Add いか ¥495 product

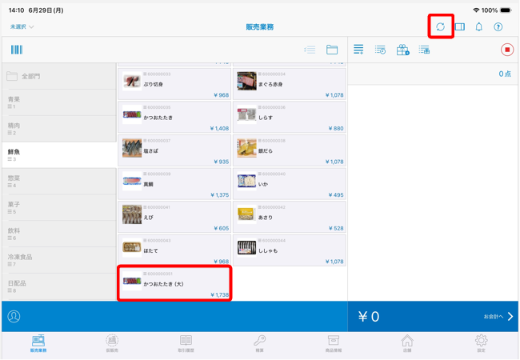(x=289, y=184)
